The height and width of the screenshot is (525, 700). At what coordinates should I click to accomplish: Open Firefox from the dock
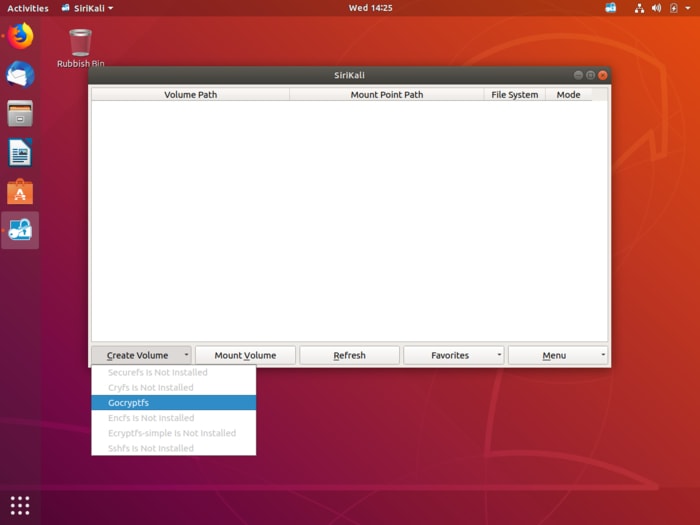click(x=20, y=37)
